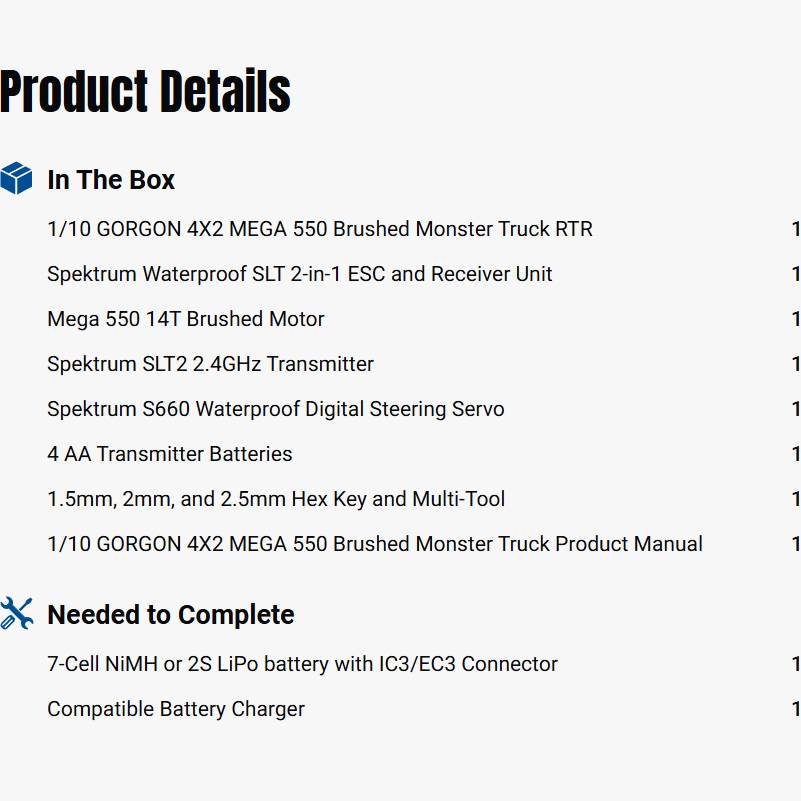Click the 4 AA Transmitter Batteries item

point(170,454)
